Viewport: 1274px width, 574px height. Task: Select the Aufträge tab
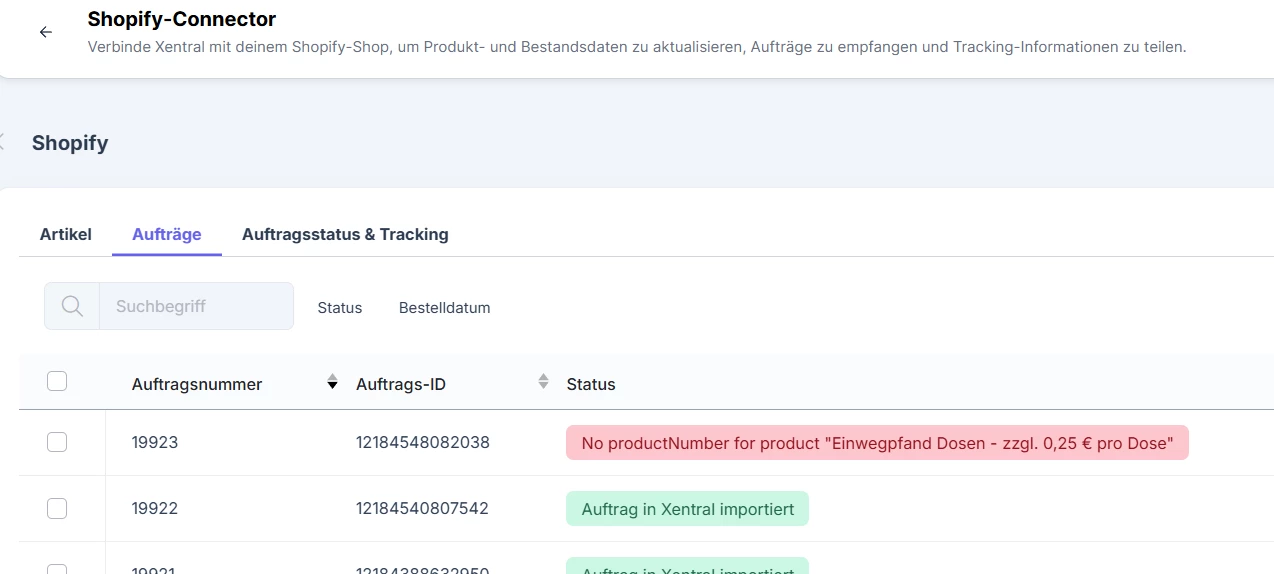(x=167, y=234)
